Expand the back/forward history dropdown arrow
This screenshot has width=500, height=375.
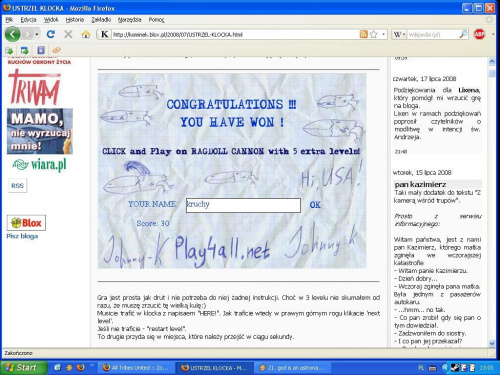click(x=37, y=34)
